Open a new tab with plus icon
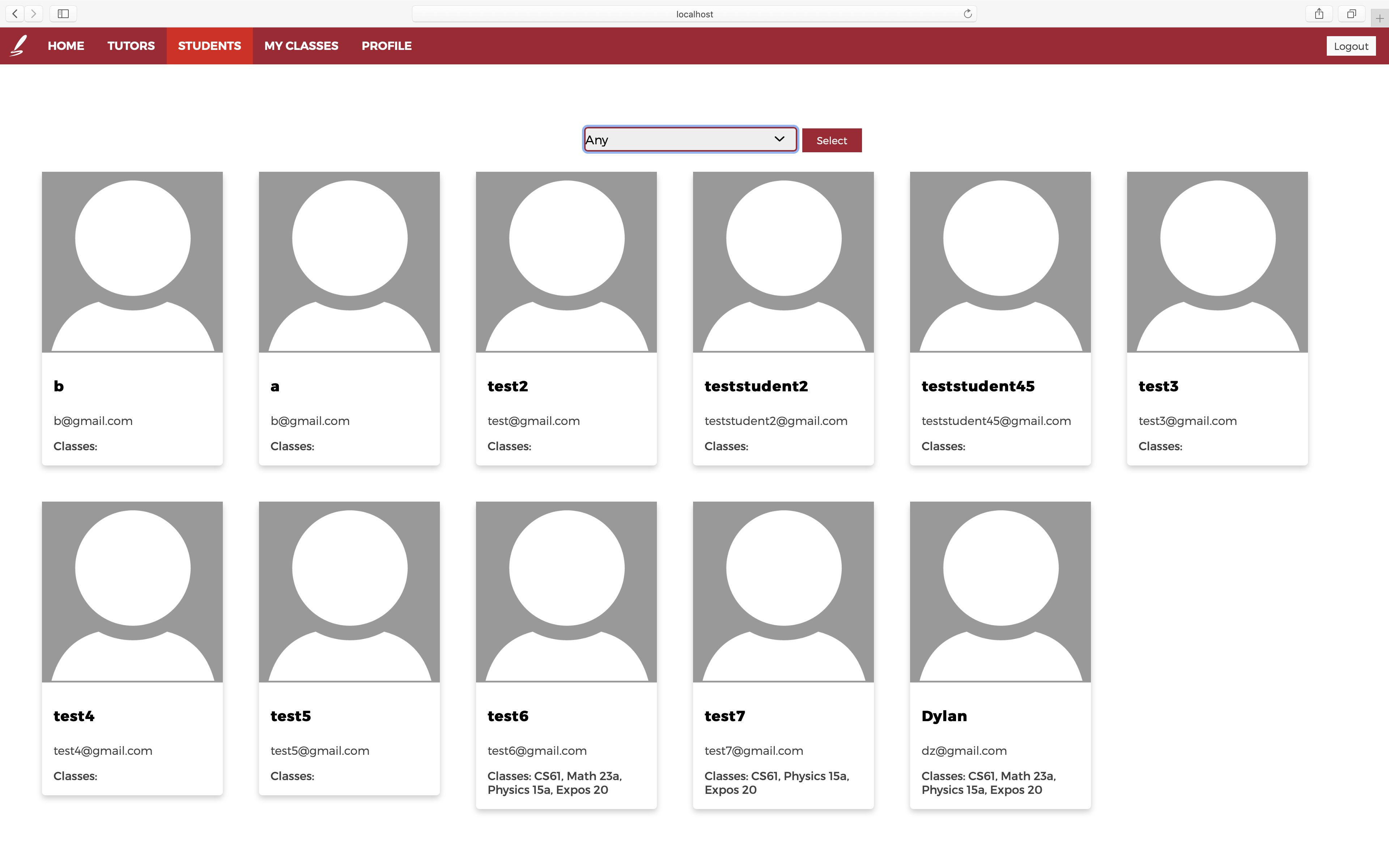1389x868 pixels. tap(1379, 18)
